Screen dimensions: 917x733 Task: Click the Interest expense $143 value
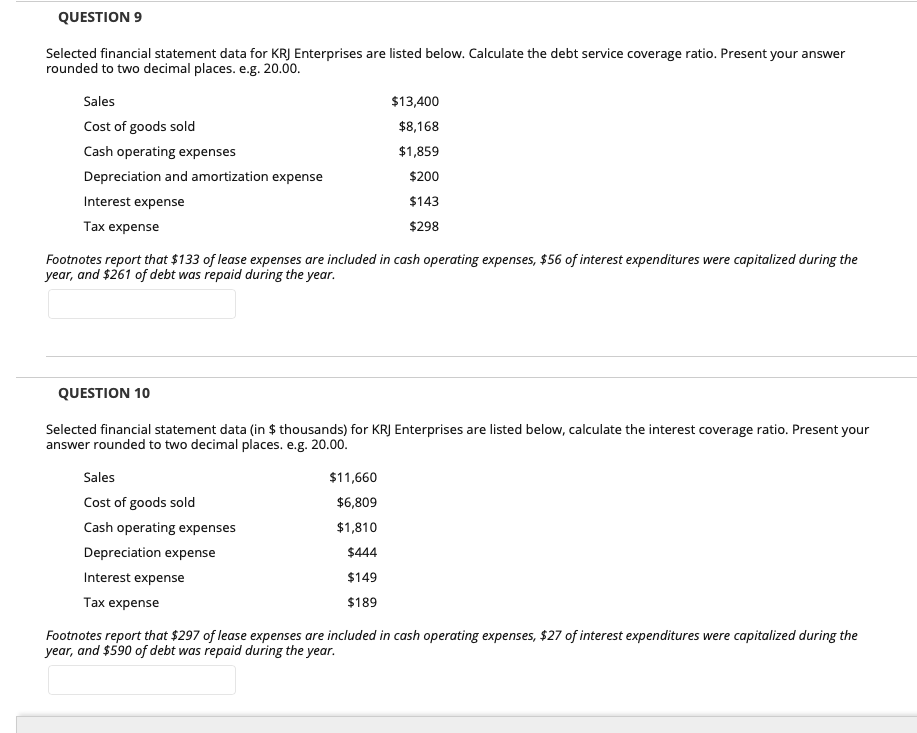(423, 201)
